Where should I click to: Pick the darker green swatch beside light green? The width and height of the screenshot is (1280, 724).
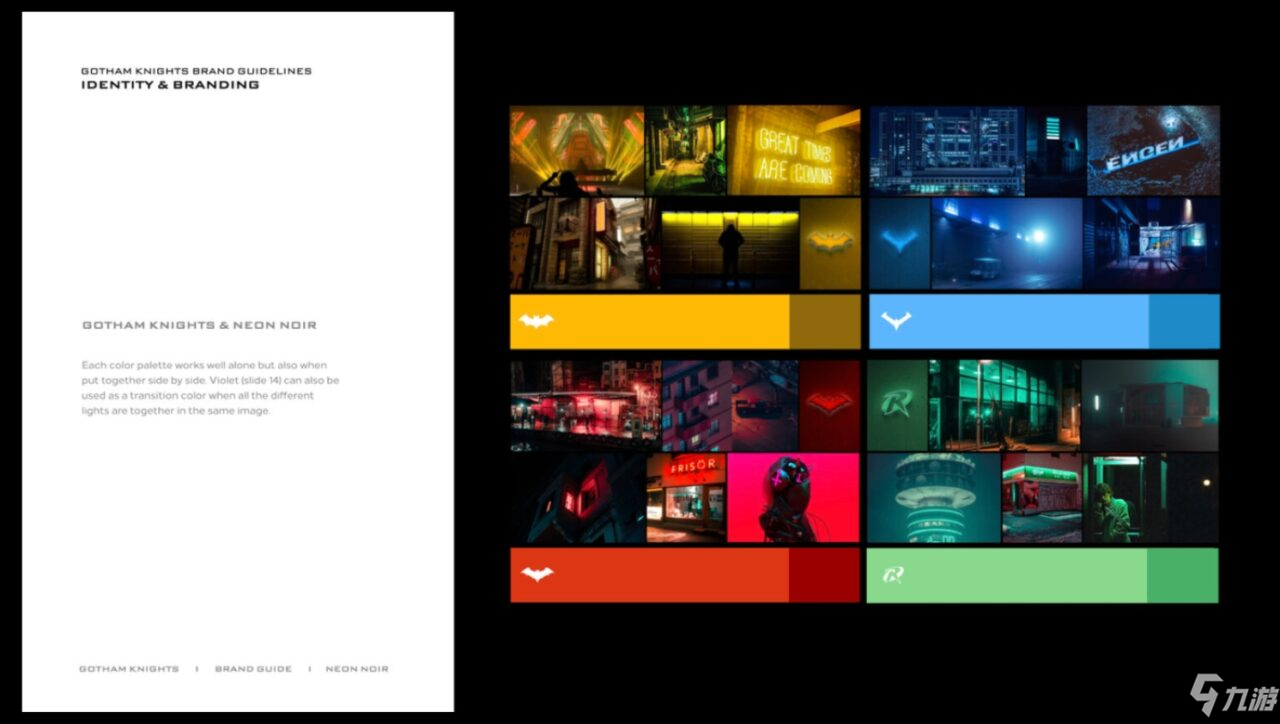tap(1183, 575)
